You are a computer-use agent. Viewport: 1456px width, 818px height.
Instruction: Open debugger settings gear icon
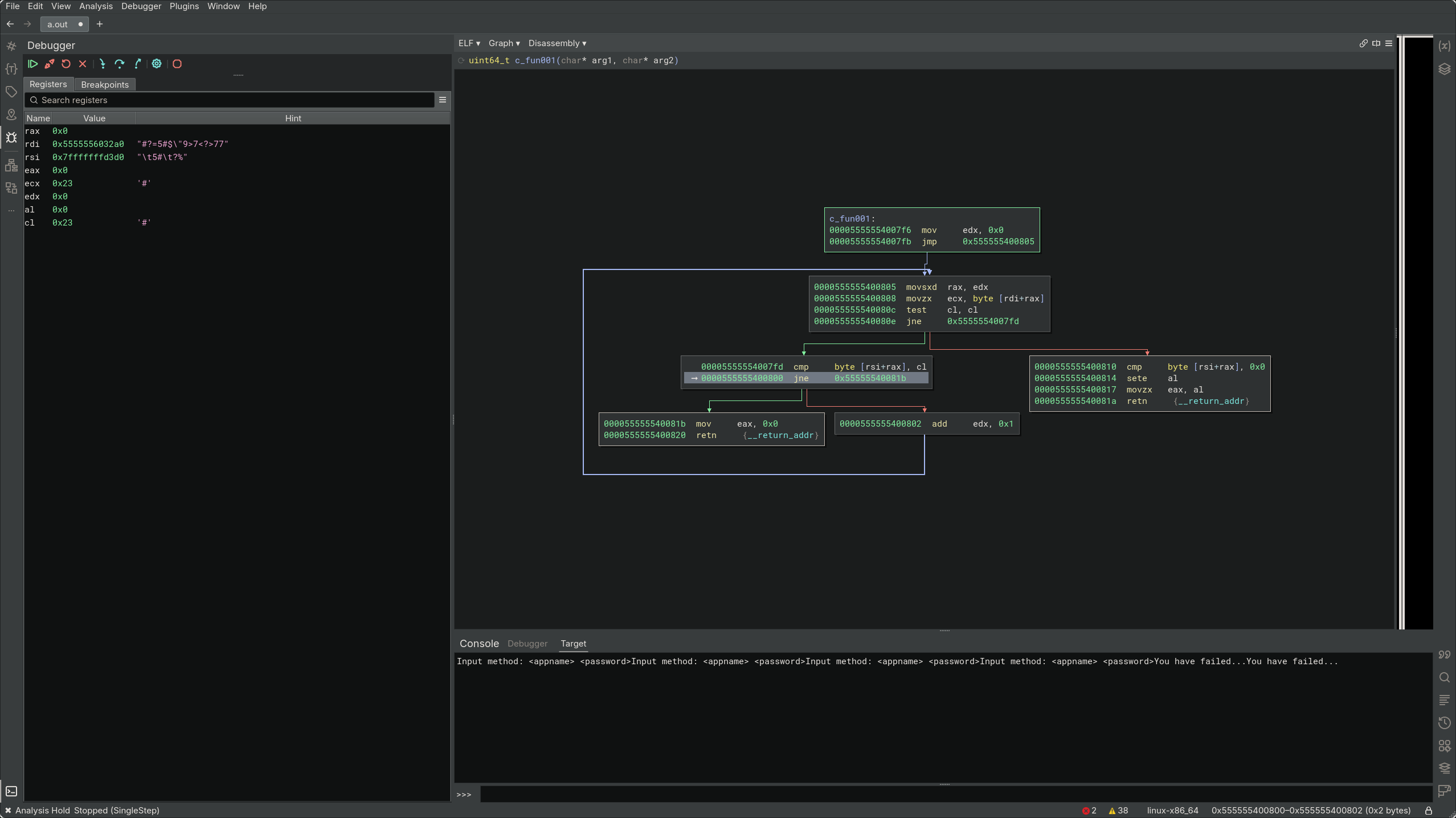pos(157,64)
